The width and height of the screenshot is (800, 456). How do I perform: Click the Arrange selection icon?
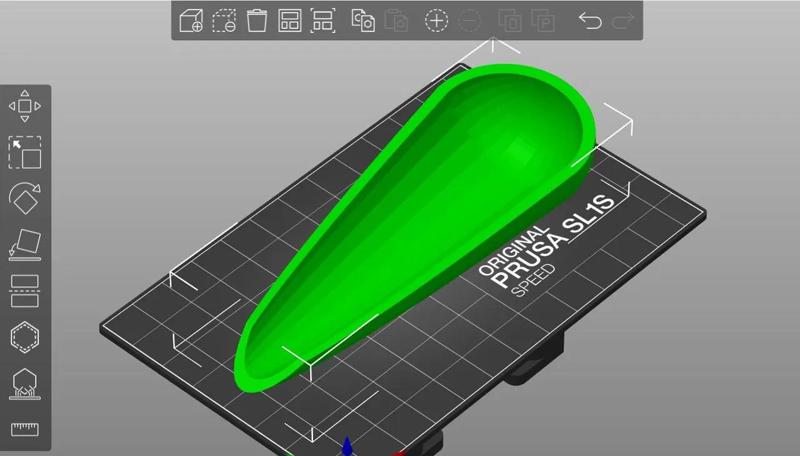(x=323, y=21)
